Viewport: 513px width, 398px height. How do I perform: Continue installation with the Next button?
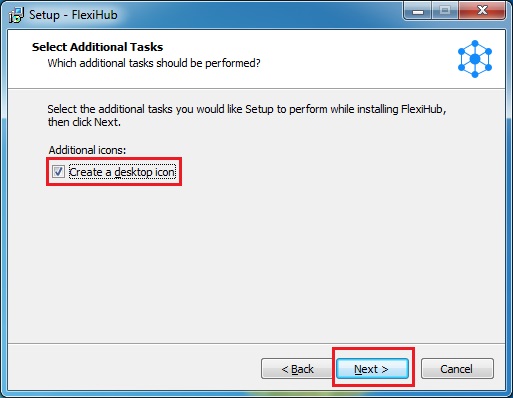pyautogui.click(x=372, y=369)
